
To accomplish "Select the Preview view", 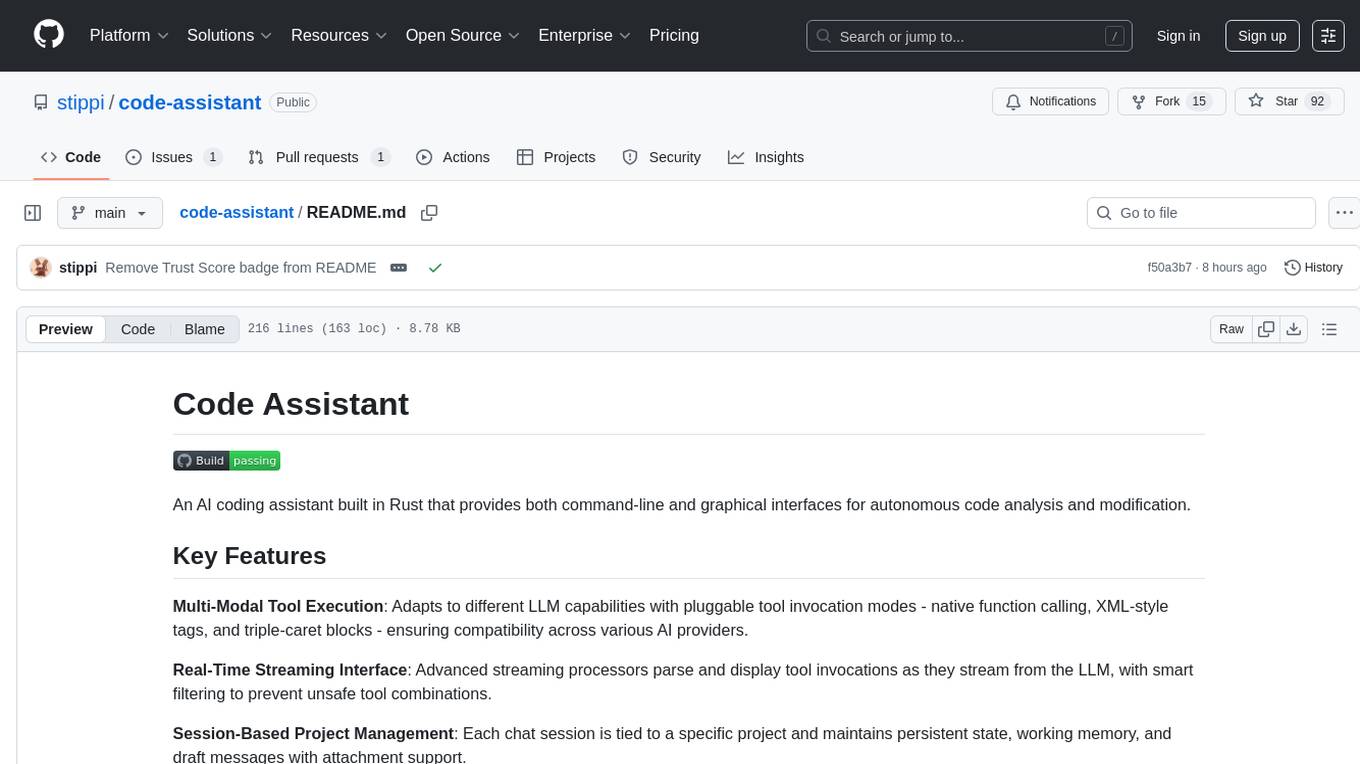I will click(x=66, y=329).
